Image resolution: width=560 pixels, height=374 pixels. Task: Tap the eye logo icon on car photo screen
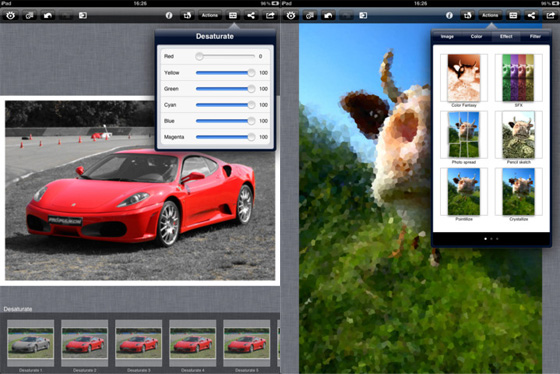pyautogui.click(x=10, y=15)
